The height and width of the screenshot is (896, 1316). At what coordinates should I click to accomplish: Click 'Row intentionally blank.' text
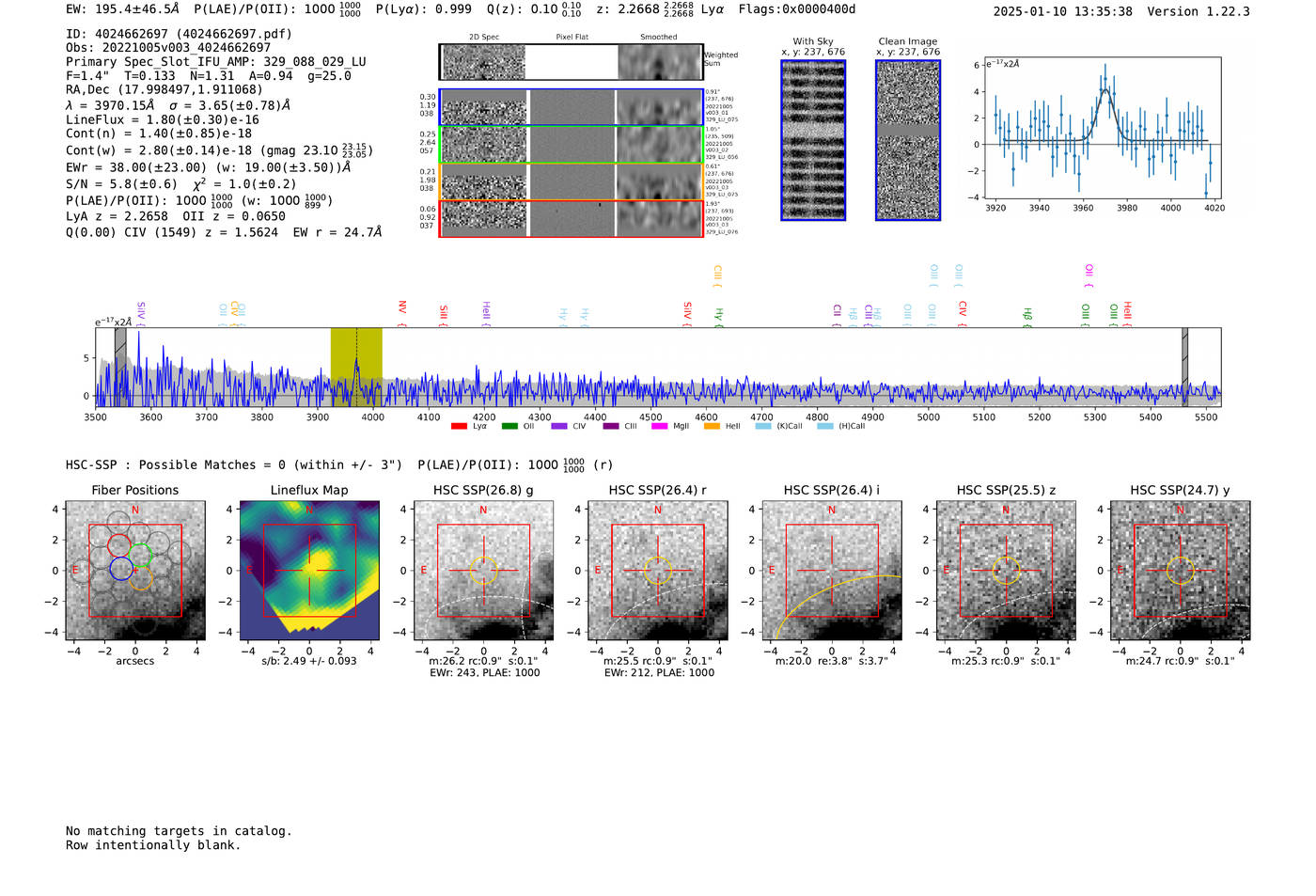tap(153, 845)
